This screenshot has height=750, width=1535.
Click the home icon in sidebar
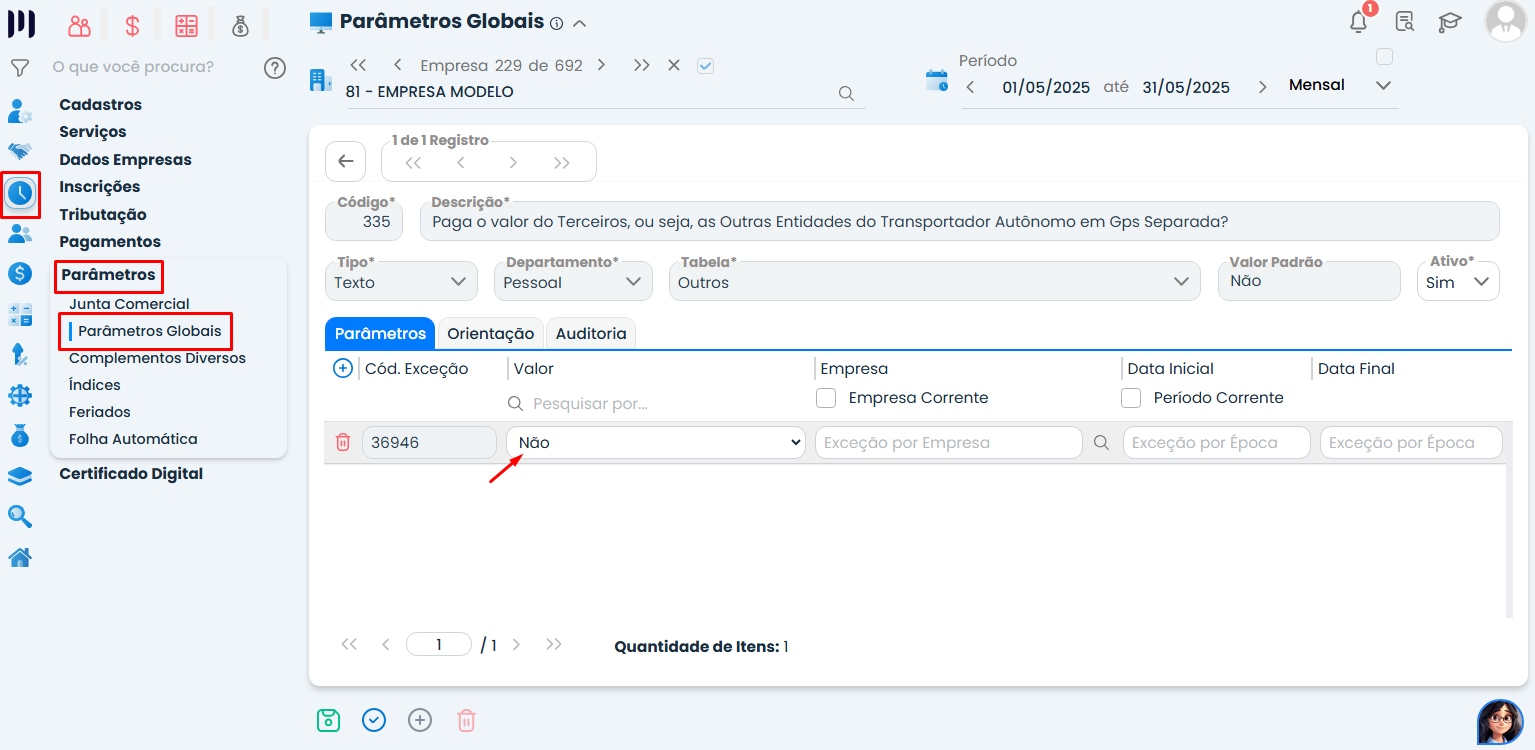point(20,558)
